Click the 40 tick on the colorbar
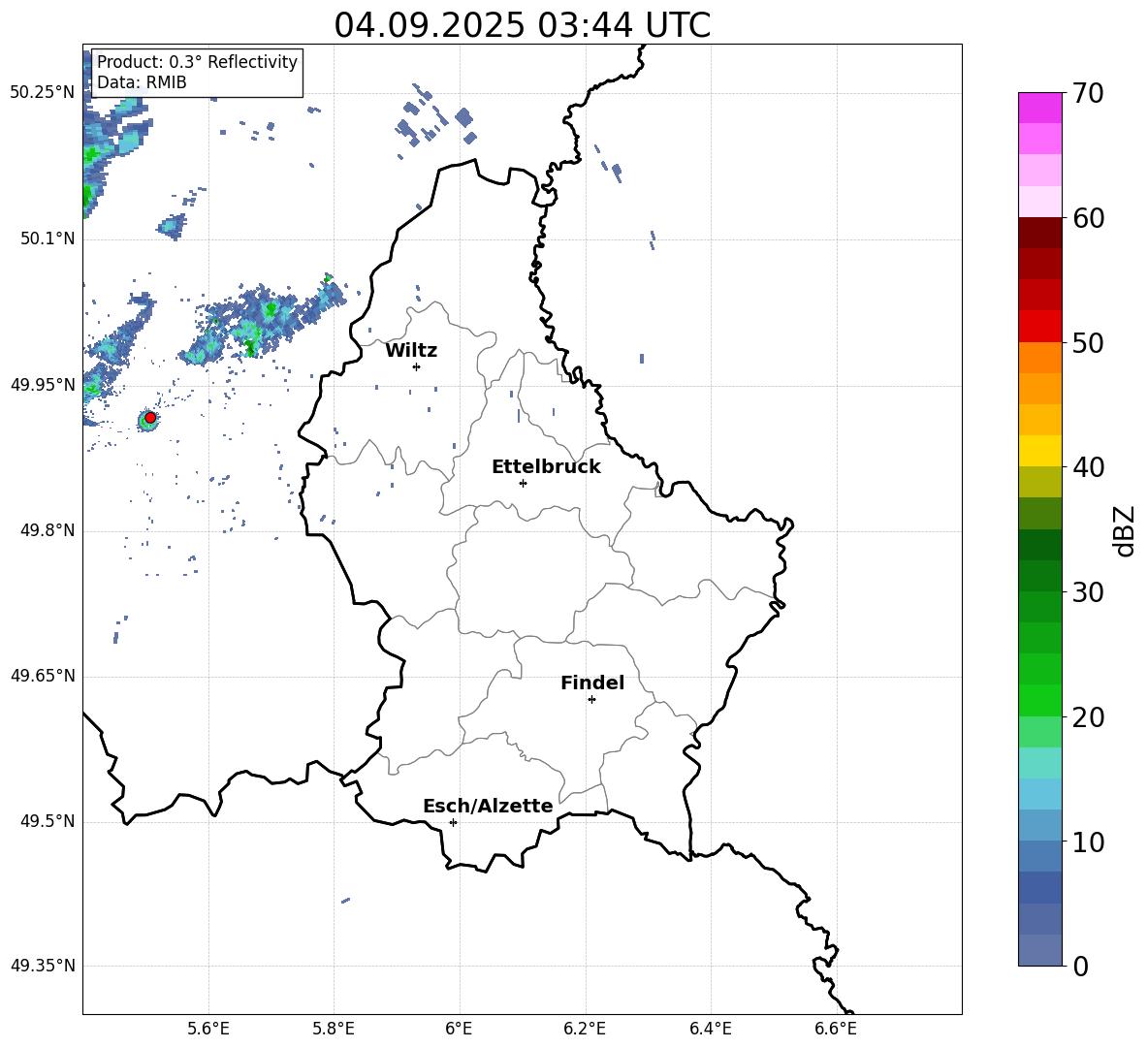Viewport: 1148px width, 1048px height. pos(1088,467)
